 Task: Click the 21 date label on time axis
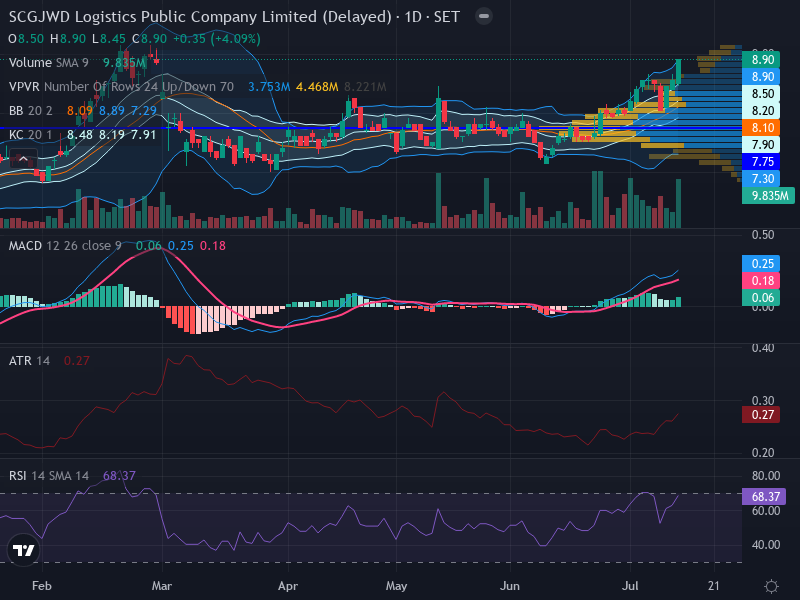tap(714, 586)
